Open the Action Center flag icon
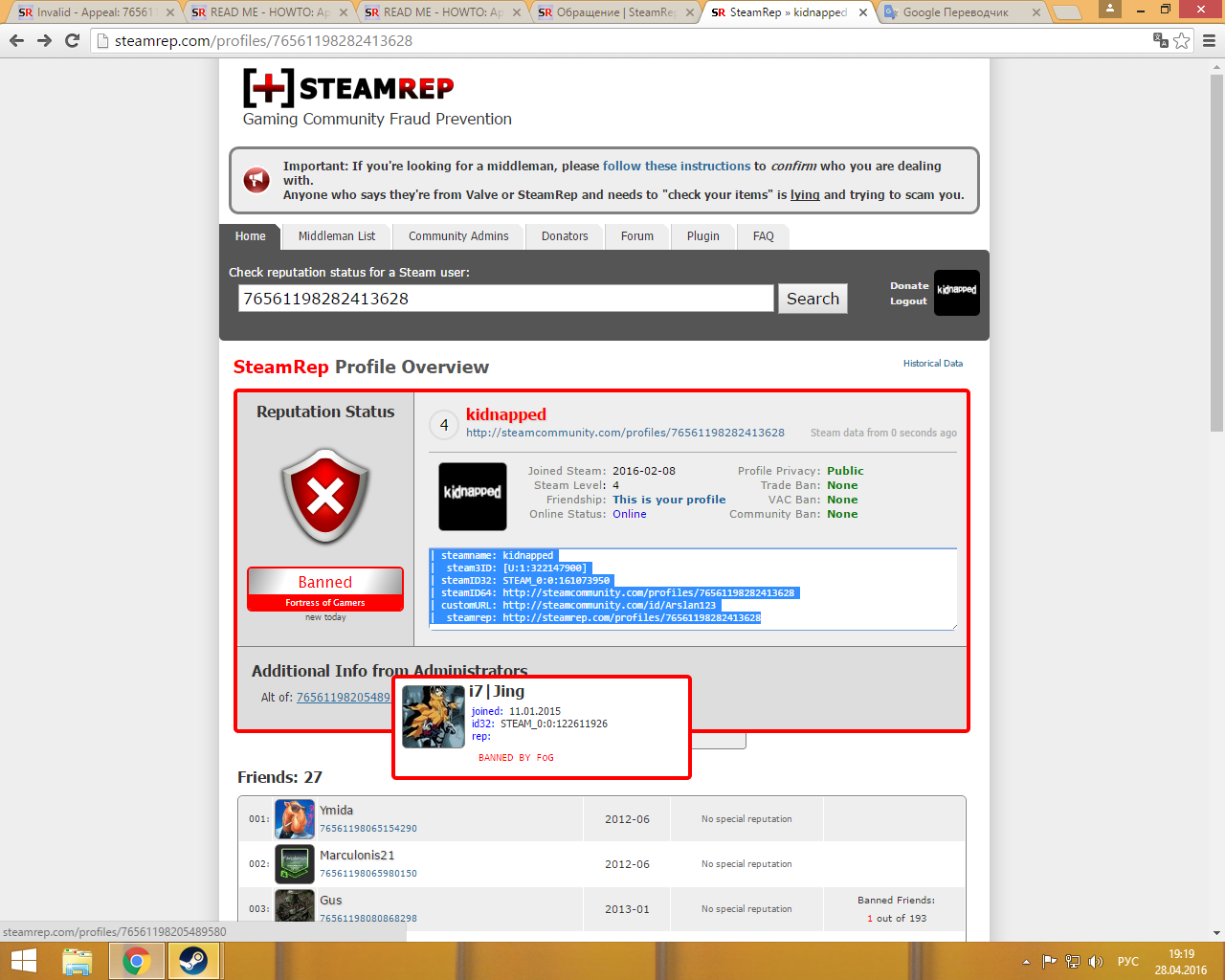The image size is (1225, 980). pyautogui.click(x=1049, y=962)
